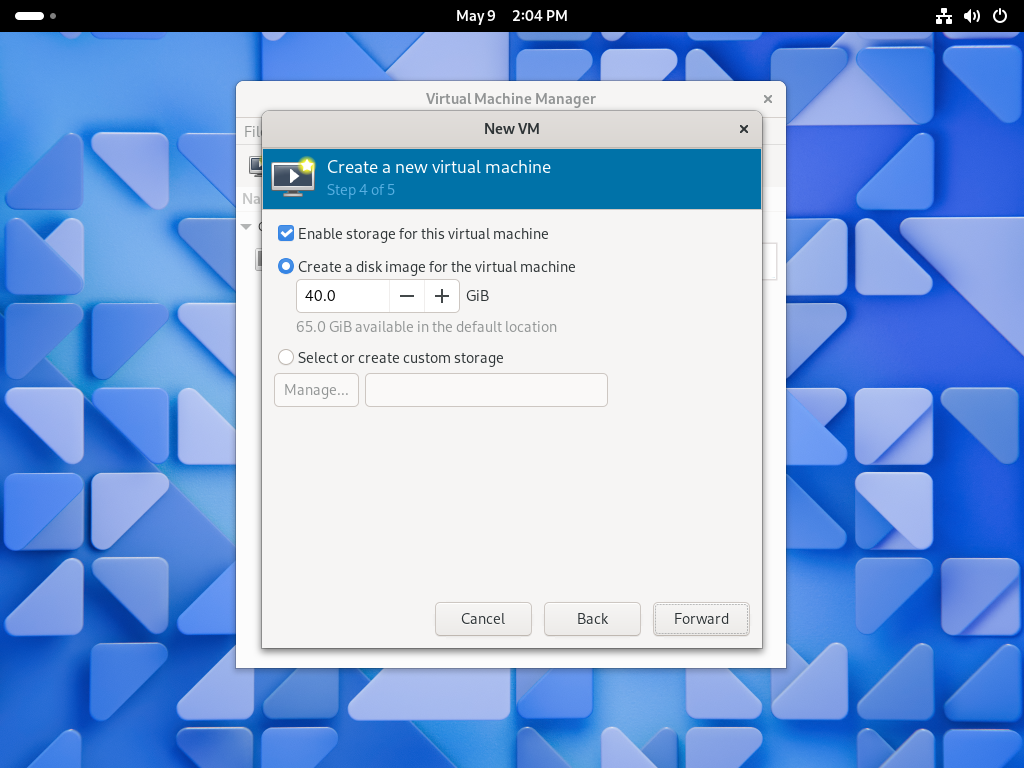Click the new virtual machine wizard icon
This screenshot has width=1024, height=768.
click(293, 177)
